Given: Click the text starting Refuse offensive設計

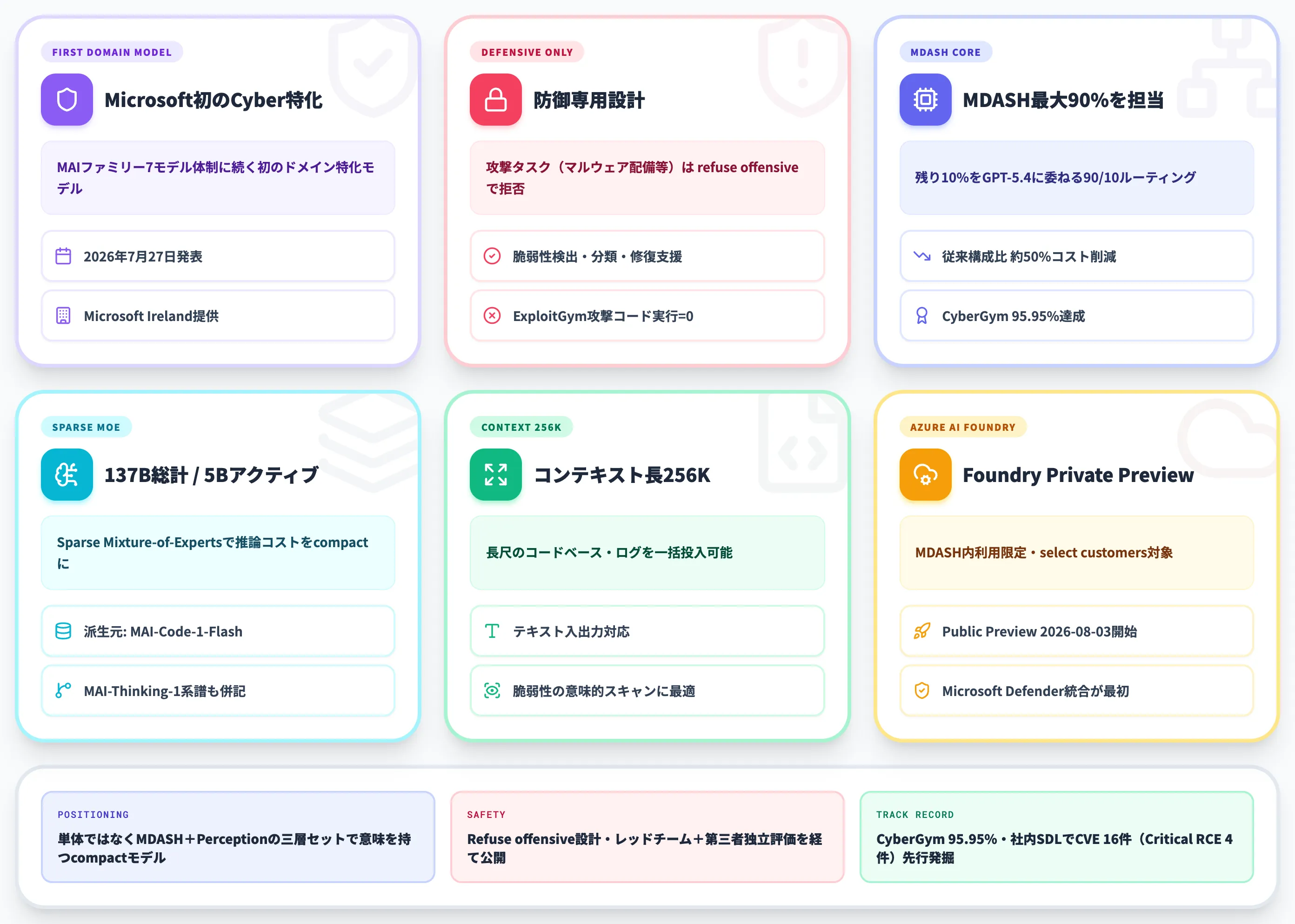Looking at the screenshot, I should pyautogui.click(x=644, y=848).
